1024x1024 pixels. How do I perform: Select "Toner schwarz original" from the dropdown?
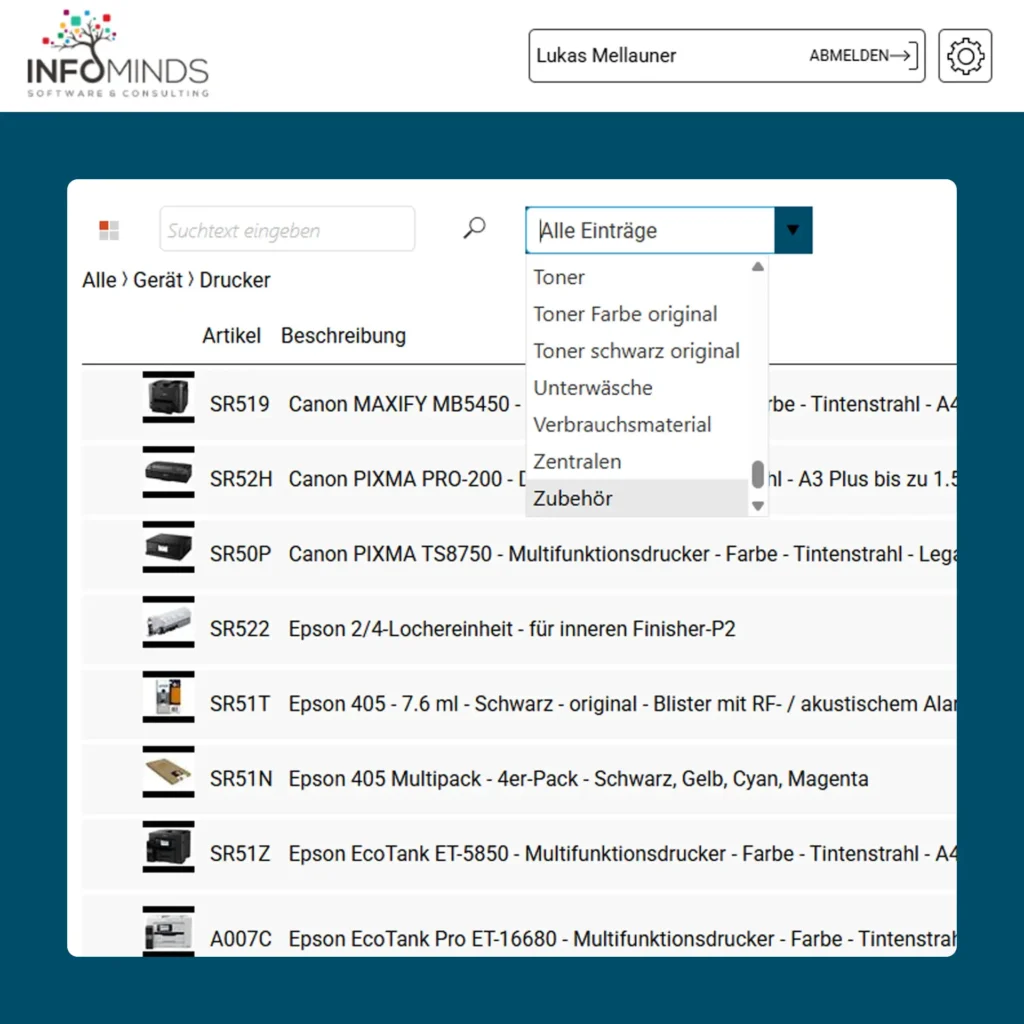pos(637,351)
